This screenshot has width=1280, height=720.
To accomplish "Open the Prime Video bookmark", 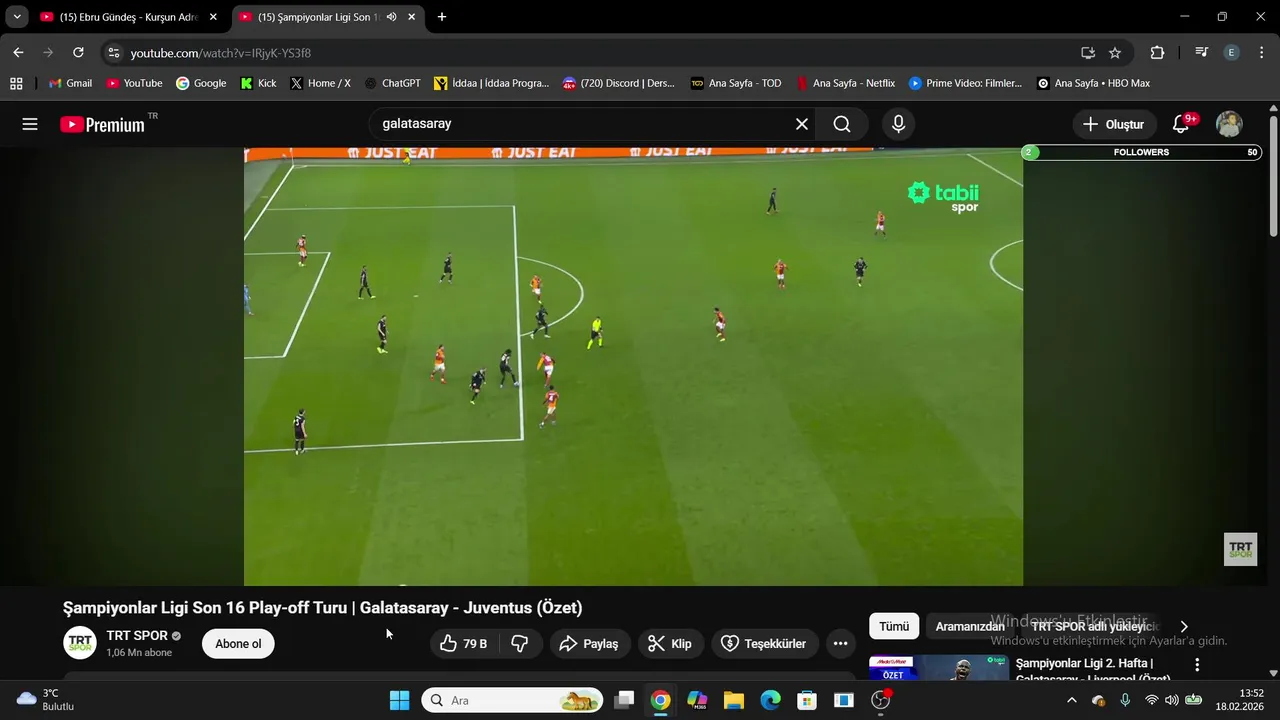I will click(965, 83).
